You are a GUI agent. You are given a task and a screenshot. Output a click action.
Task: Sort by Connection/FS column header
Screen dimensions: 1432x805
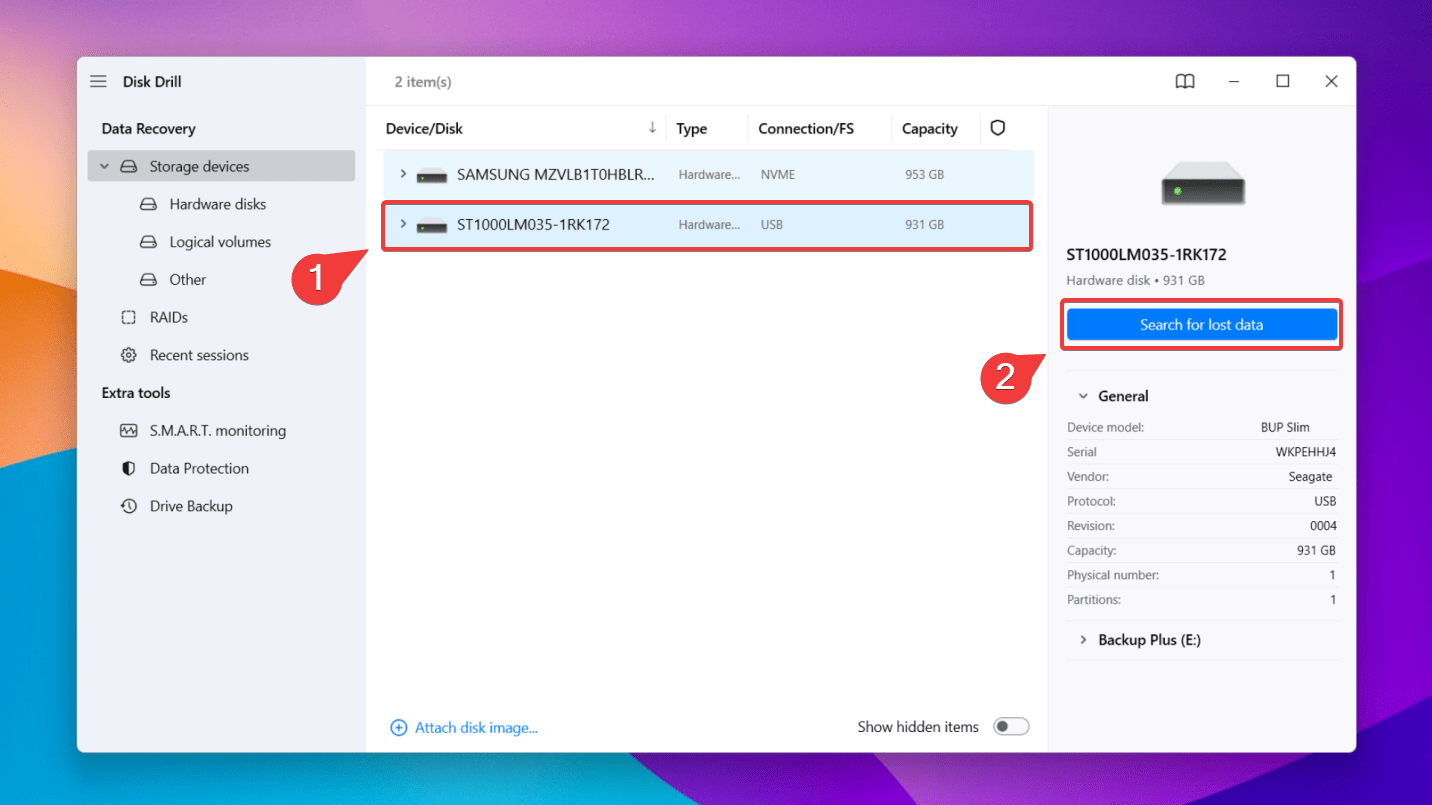click(806, 128)
